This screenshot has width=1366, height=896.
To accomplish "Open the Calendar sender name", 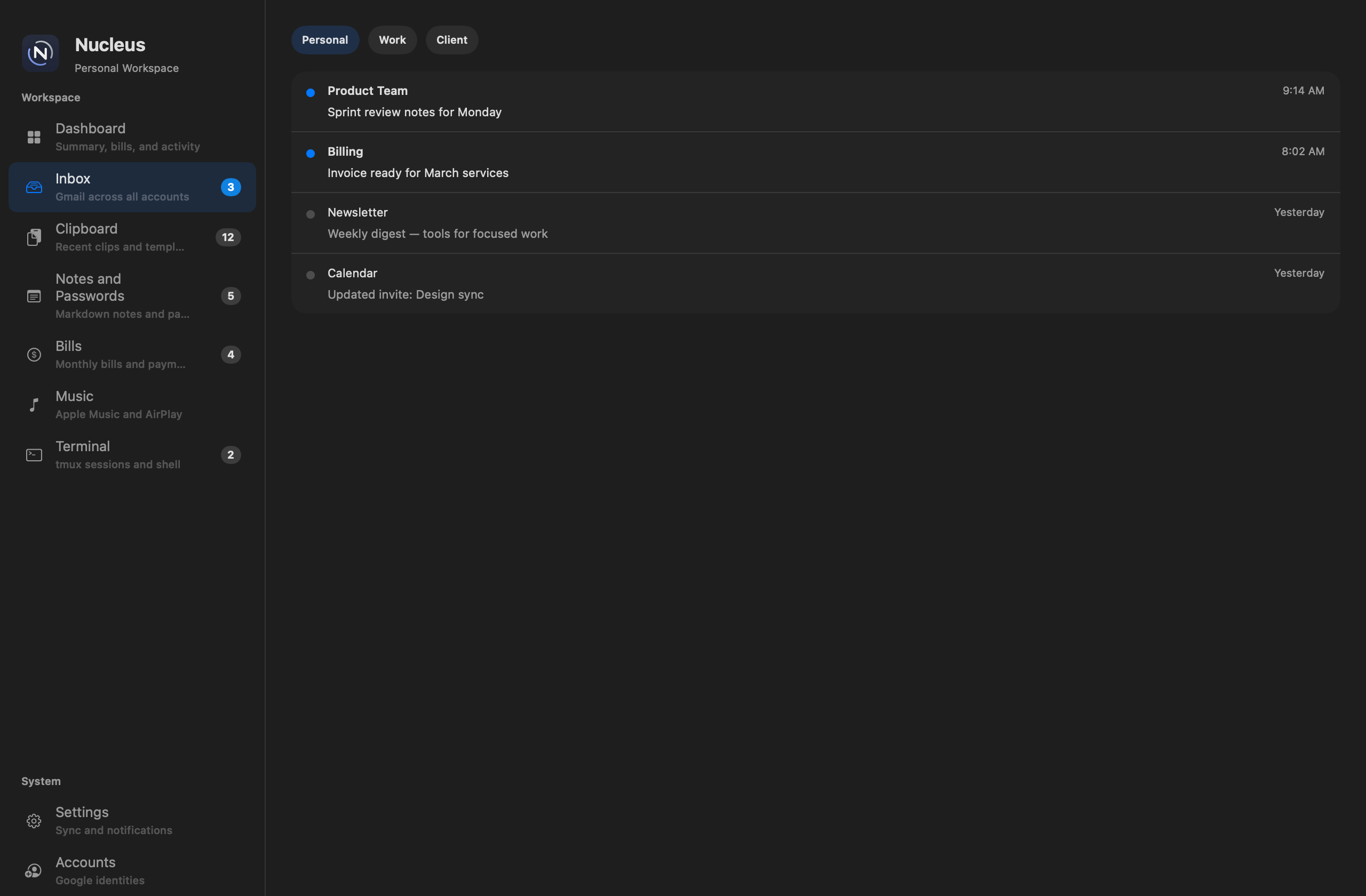I will 352,273.
